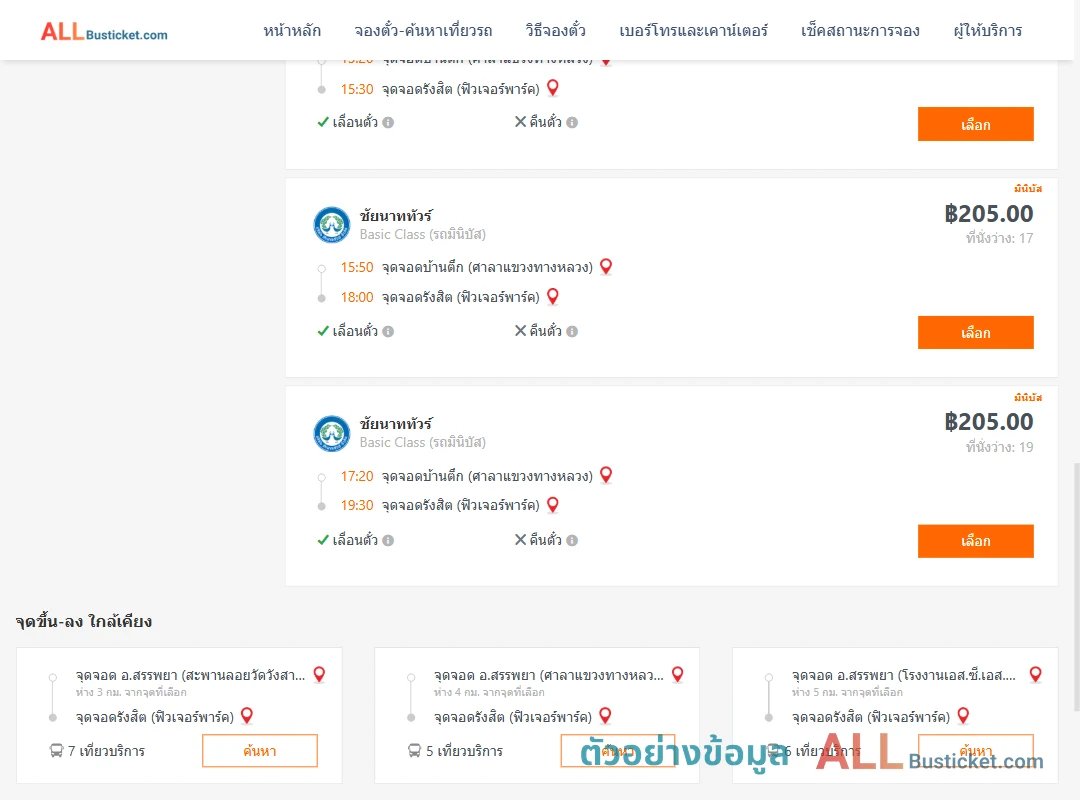Open จองตั๋ว-ค้นหาเที่ยวรถ menu
1080x800 pixels.
[x=423, y=30]
